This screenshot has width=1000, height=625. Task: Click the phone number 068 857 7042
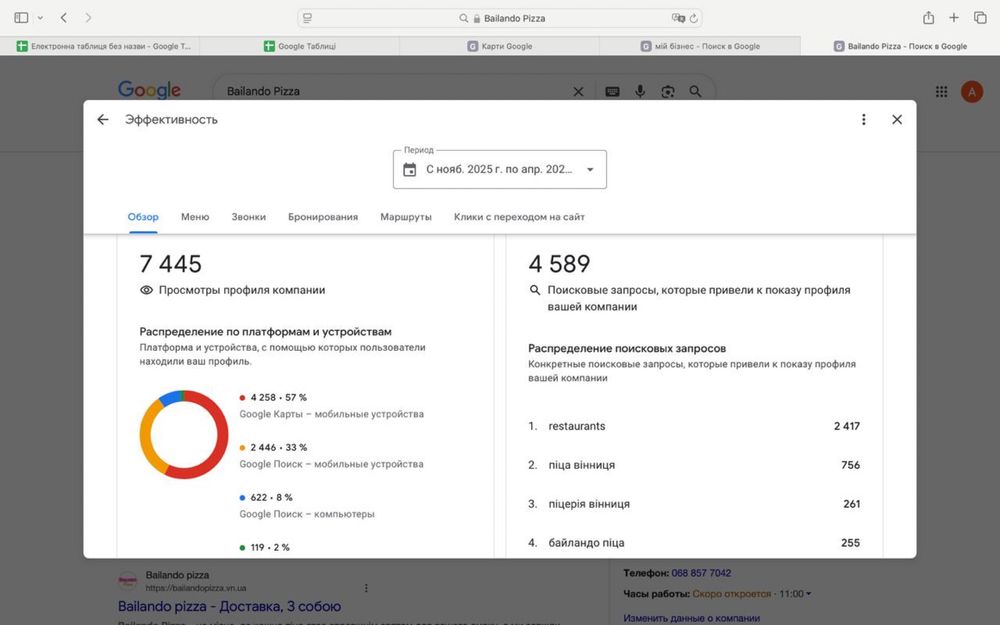point(701,573)
